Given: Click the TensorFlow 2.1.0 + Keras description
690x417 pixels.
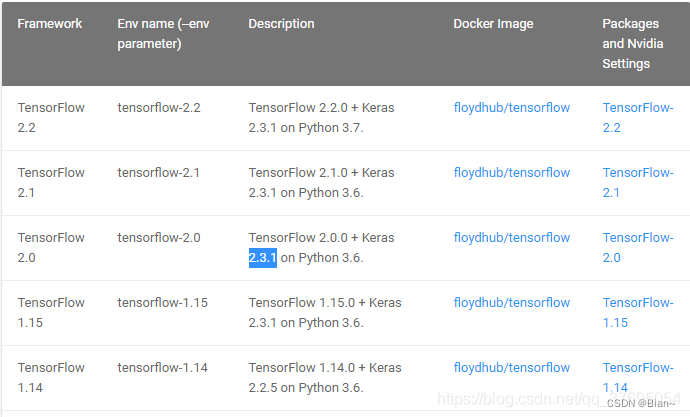Looking at the screenshot, I should click(321, 183).
